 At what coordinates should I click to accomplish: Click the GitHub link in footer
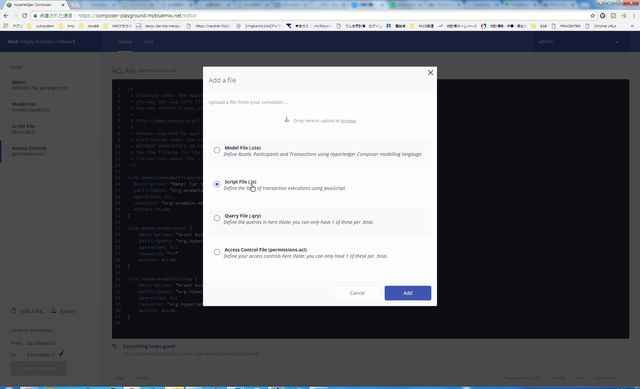tap(142, 378)
